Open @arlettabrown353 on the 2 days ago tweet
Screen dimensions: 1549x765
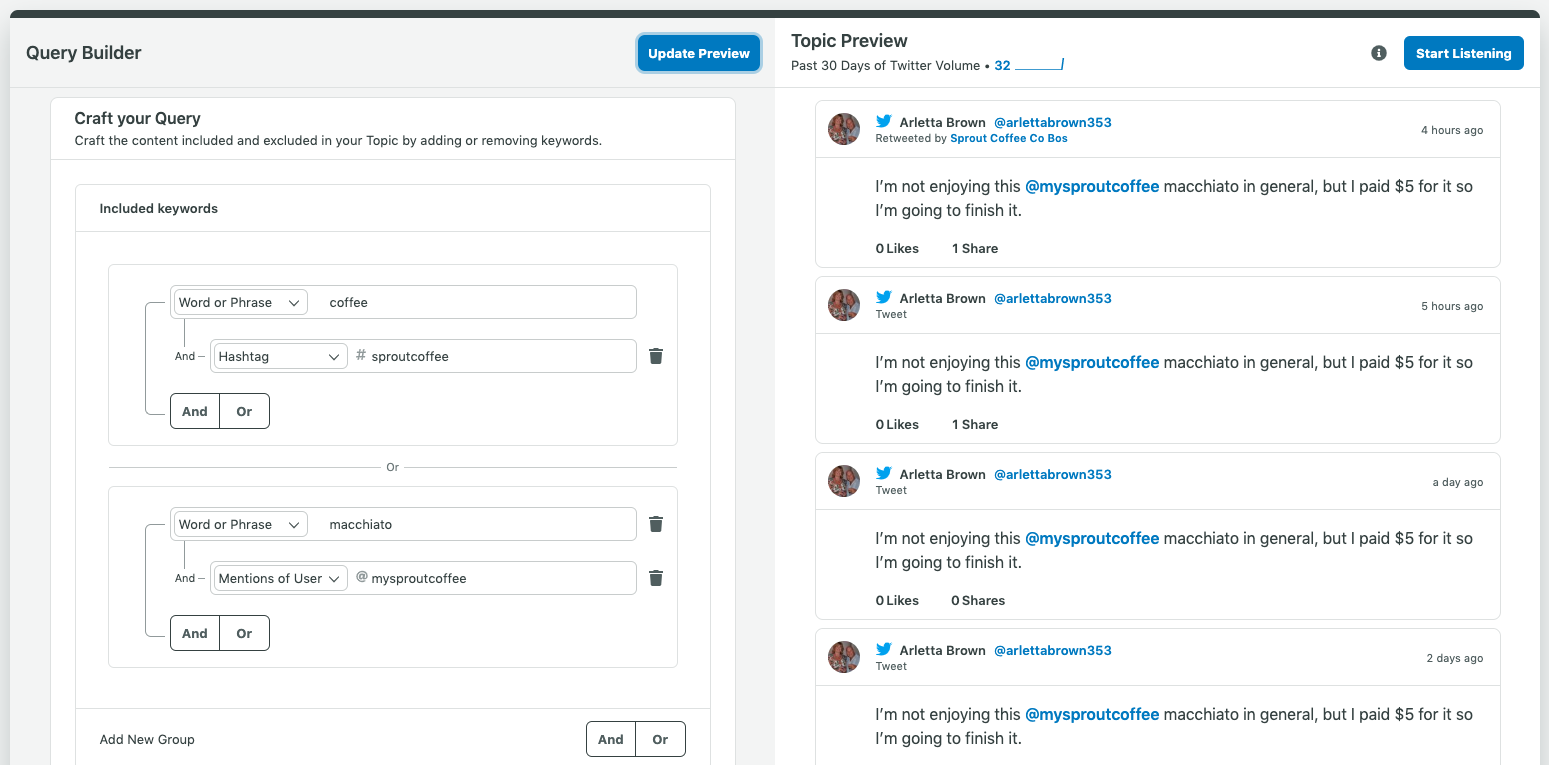point(1053,650)
